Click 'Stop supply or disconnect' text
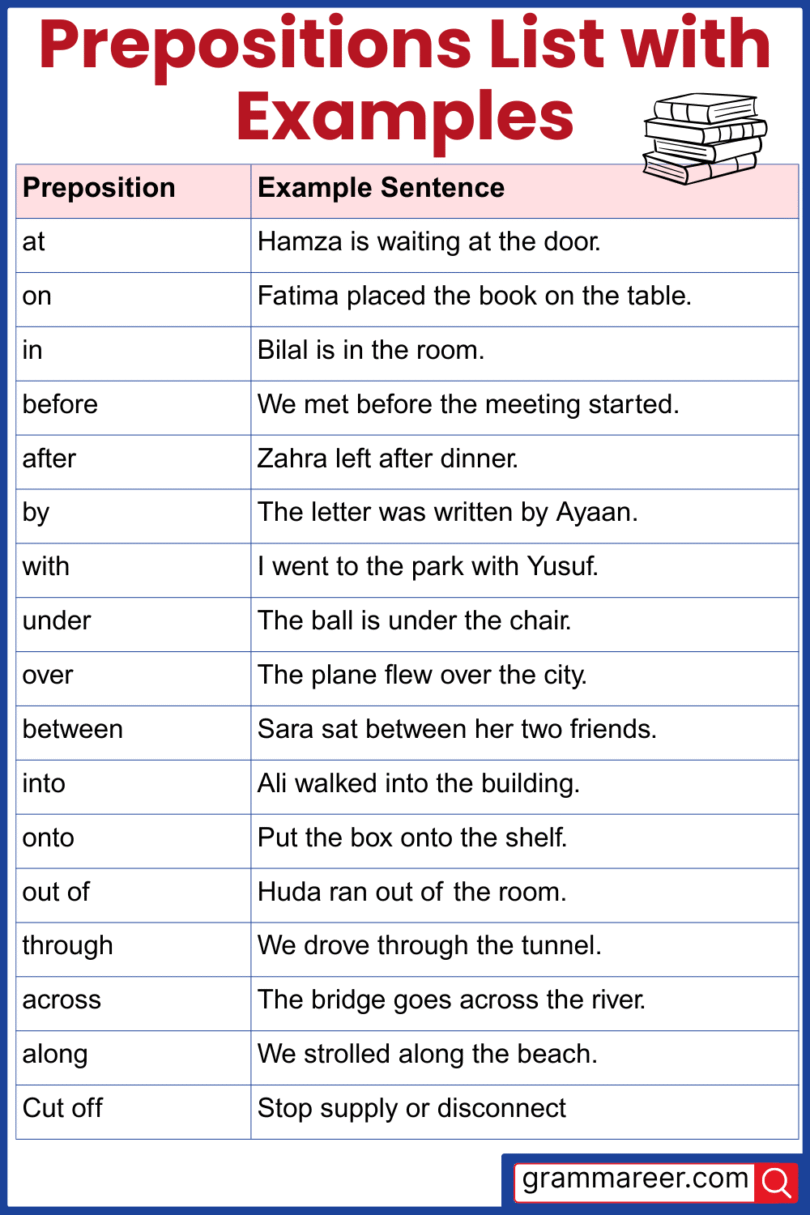The height and width of the screenshot is (1215, 810). tap(411, 1108)
